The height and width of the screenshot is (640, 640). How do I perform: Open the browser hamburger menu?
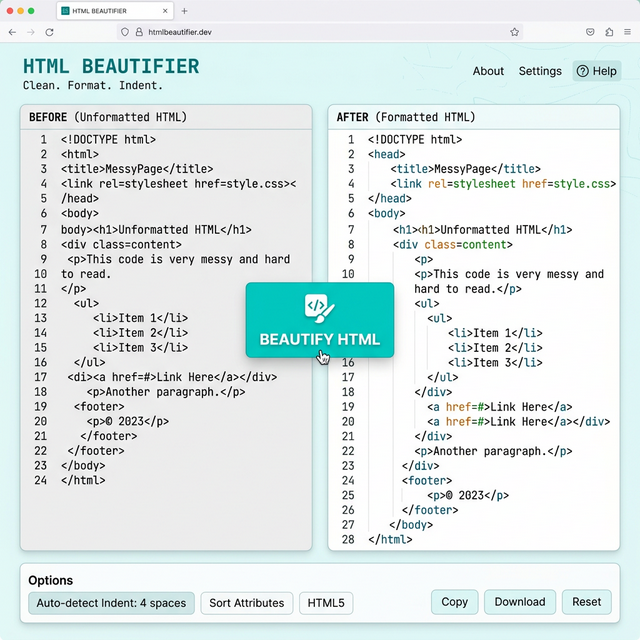click(x=628, y=32)
